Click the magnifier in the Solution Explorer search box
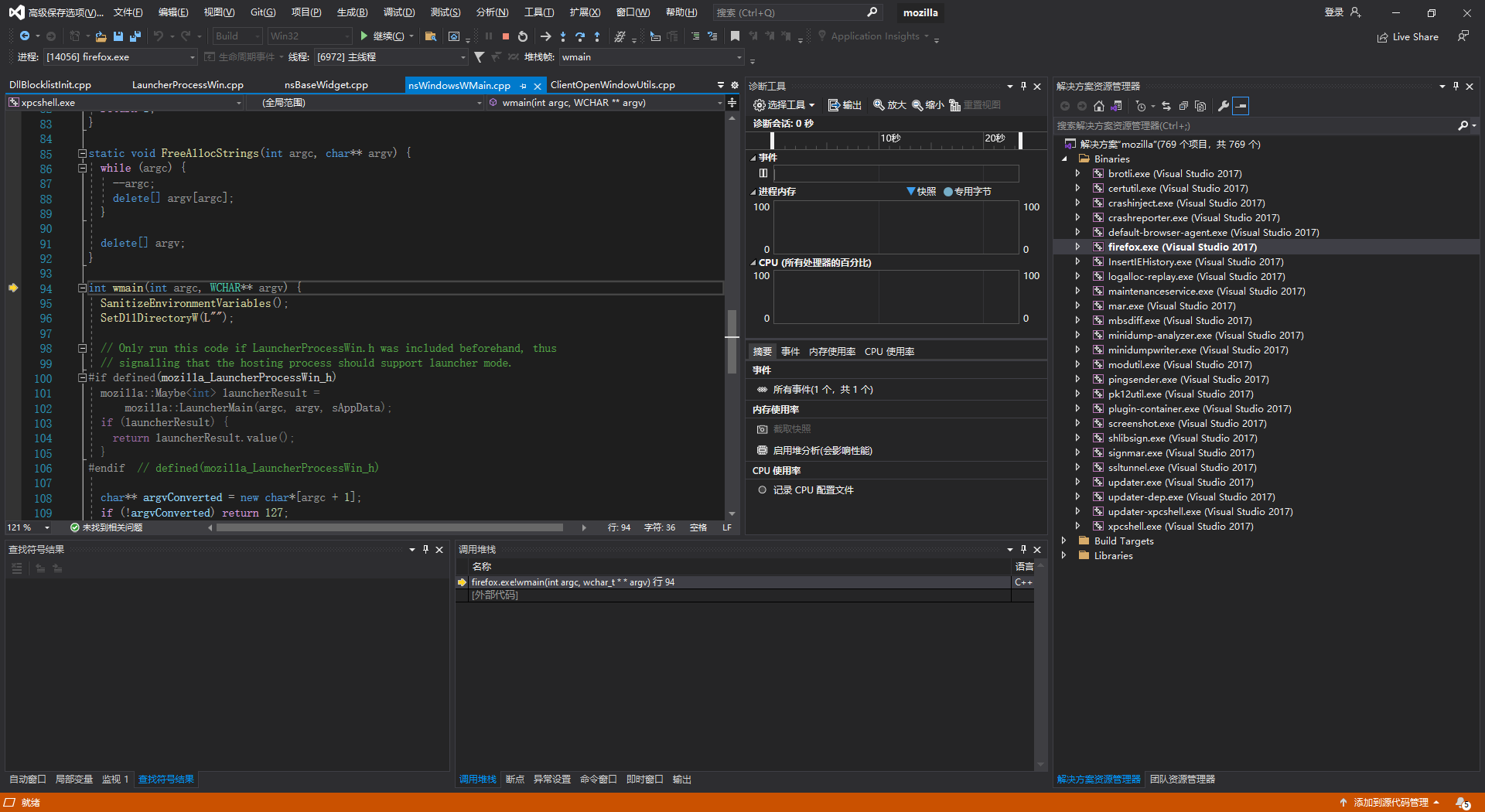The image size is (1485, 812). pyautogui.click(x=1463, y=125)
